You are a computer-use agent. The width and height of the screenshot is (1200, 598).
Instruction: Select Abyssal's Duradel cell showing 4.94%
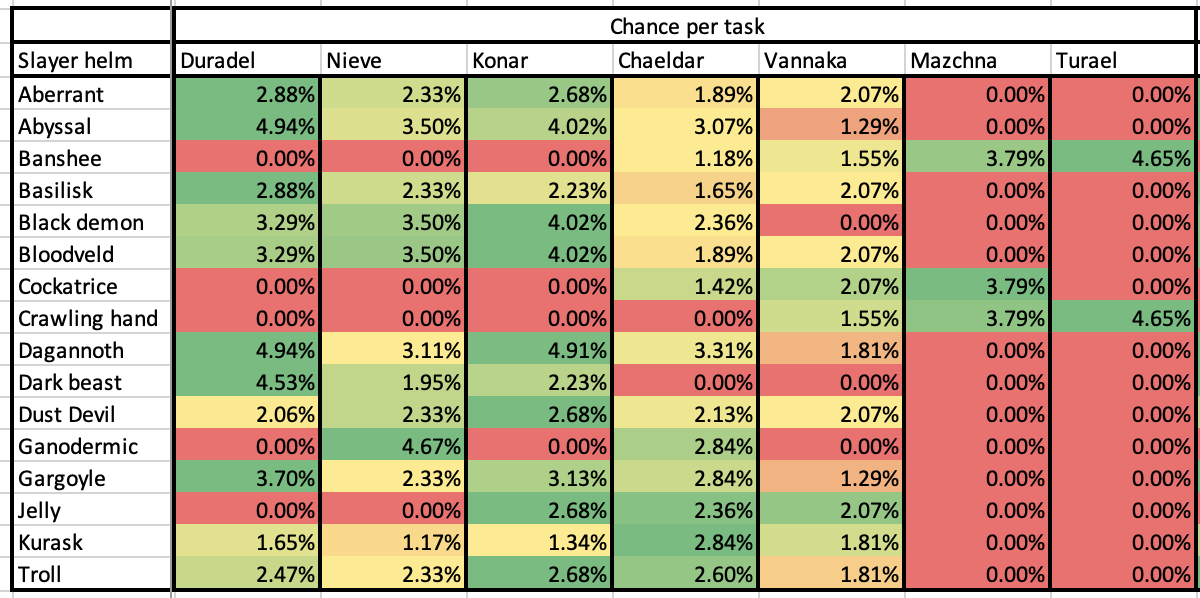point(247,127)
